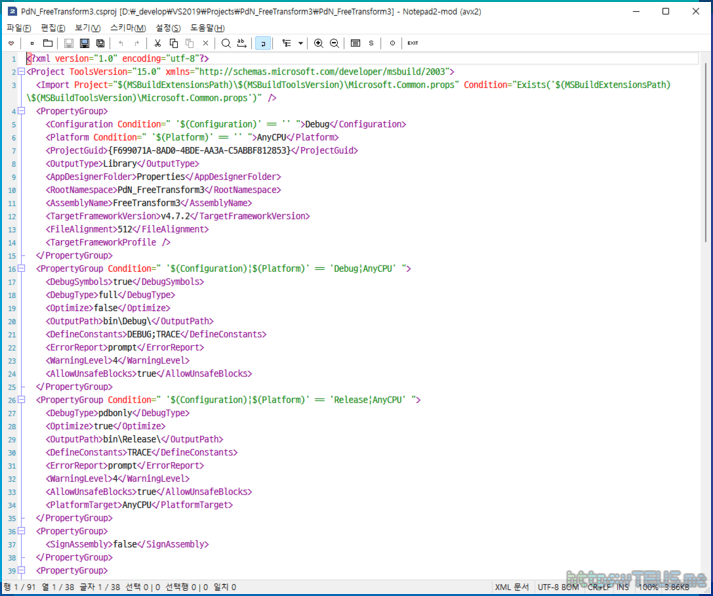The image size is (713, 596).
Task: Click the small circle toolbar icon
Action: pyautogui.click(x=392, y=43)
